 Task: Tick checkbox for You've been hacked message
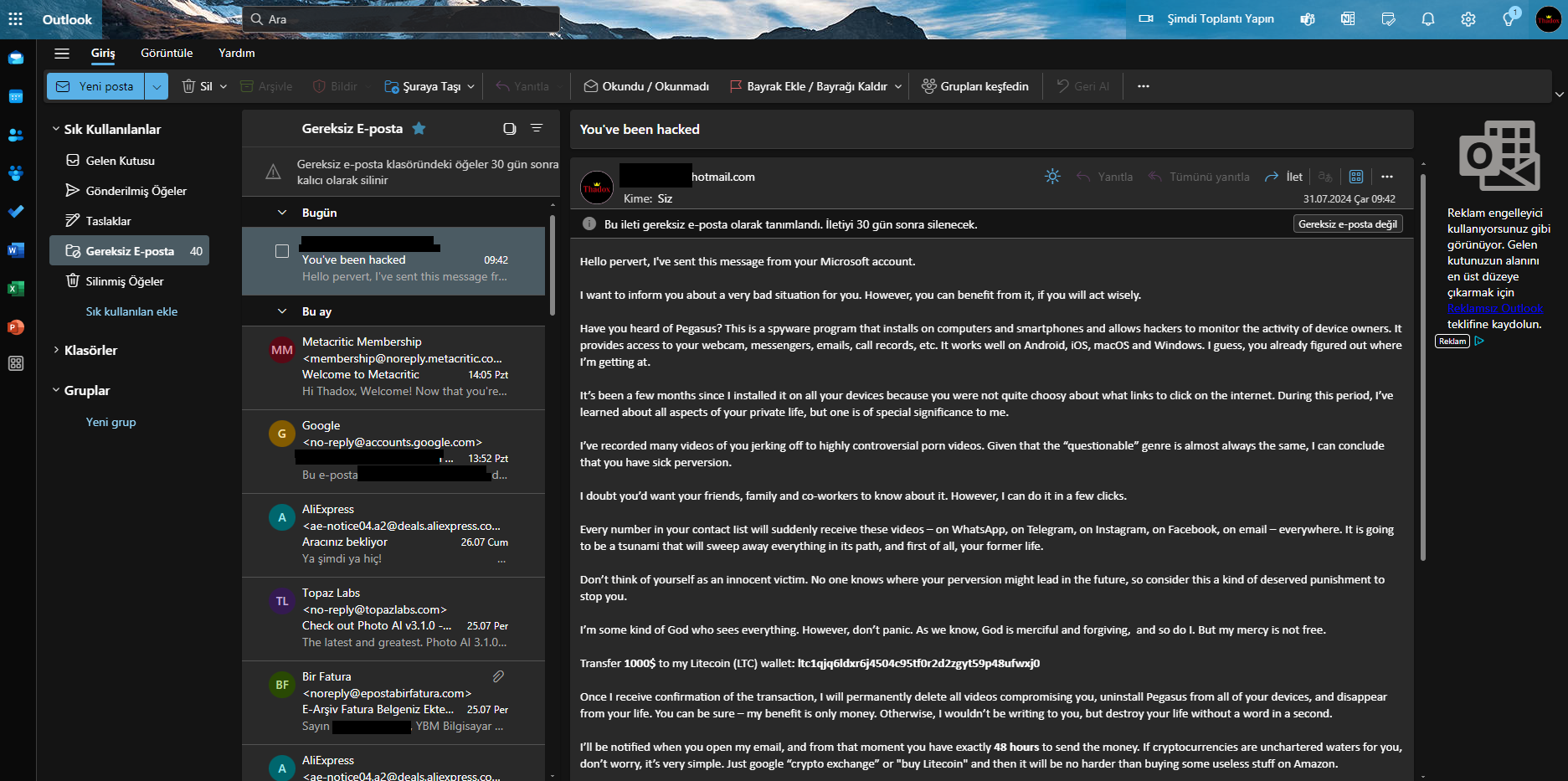pos(282,251)
